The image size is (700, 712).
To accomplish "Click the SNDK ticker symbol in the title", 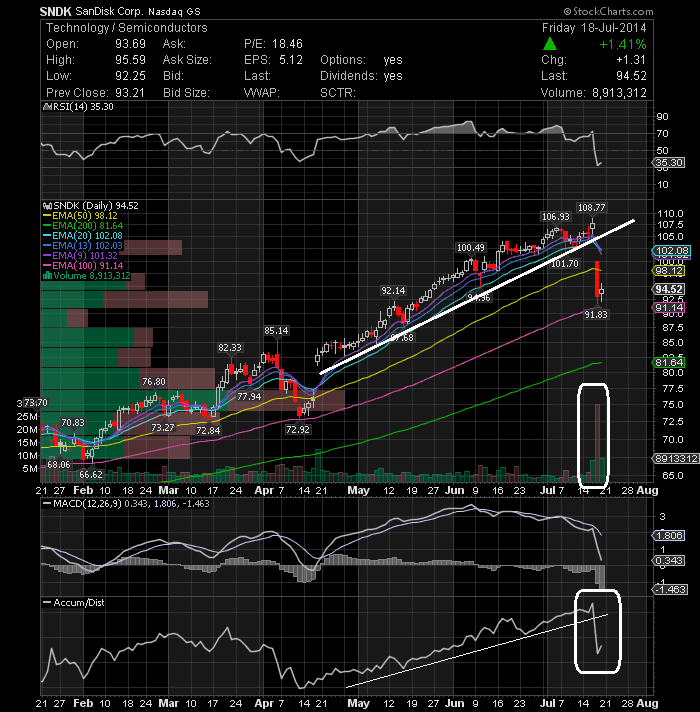I will coord(55,11).
